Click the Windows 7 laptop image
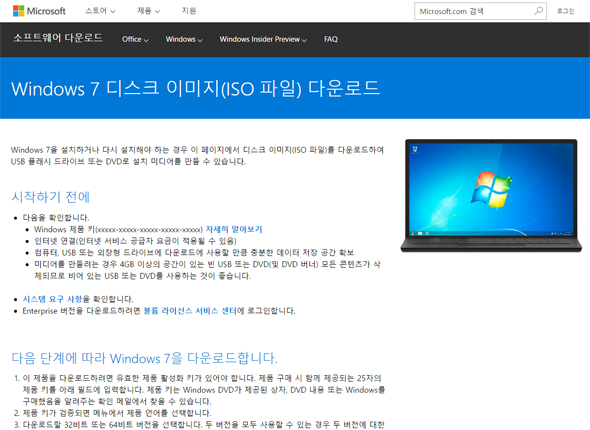 (x=491, y=196)
